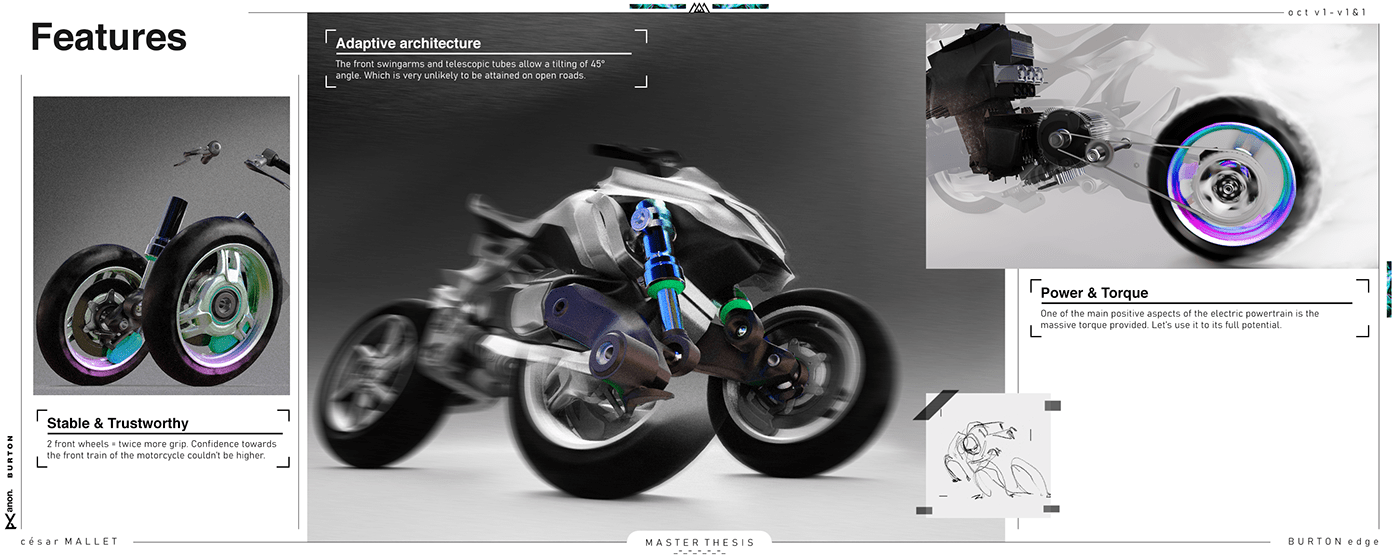Select the 'Adaptive architecture' heading
1400x560 pixels.
coord(408,44)
